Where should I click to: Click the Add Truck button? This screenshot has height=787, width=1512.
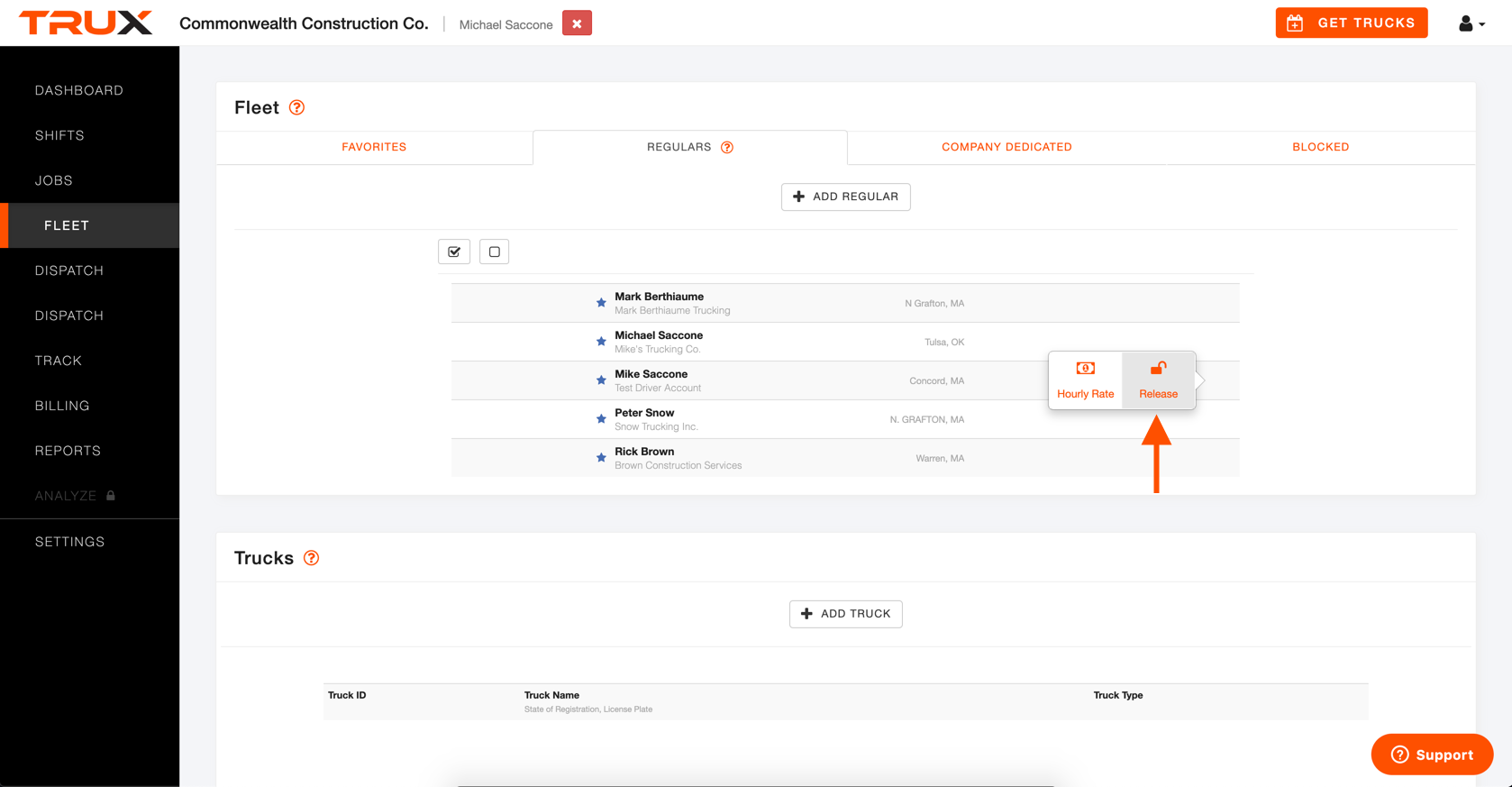tap(845, 614)
